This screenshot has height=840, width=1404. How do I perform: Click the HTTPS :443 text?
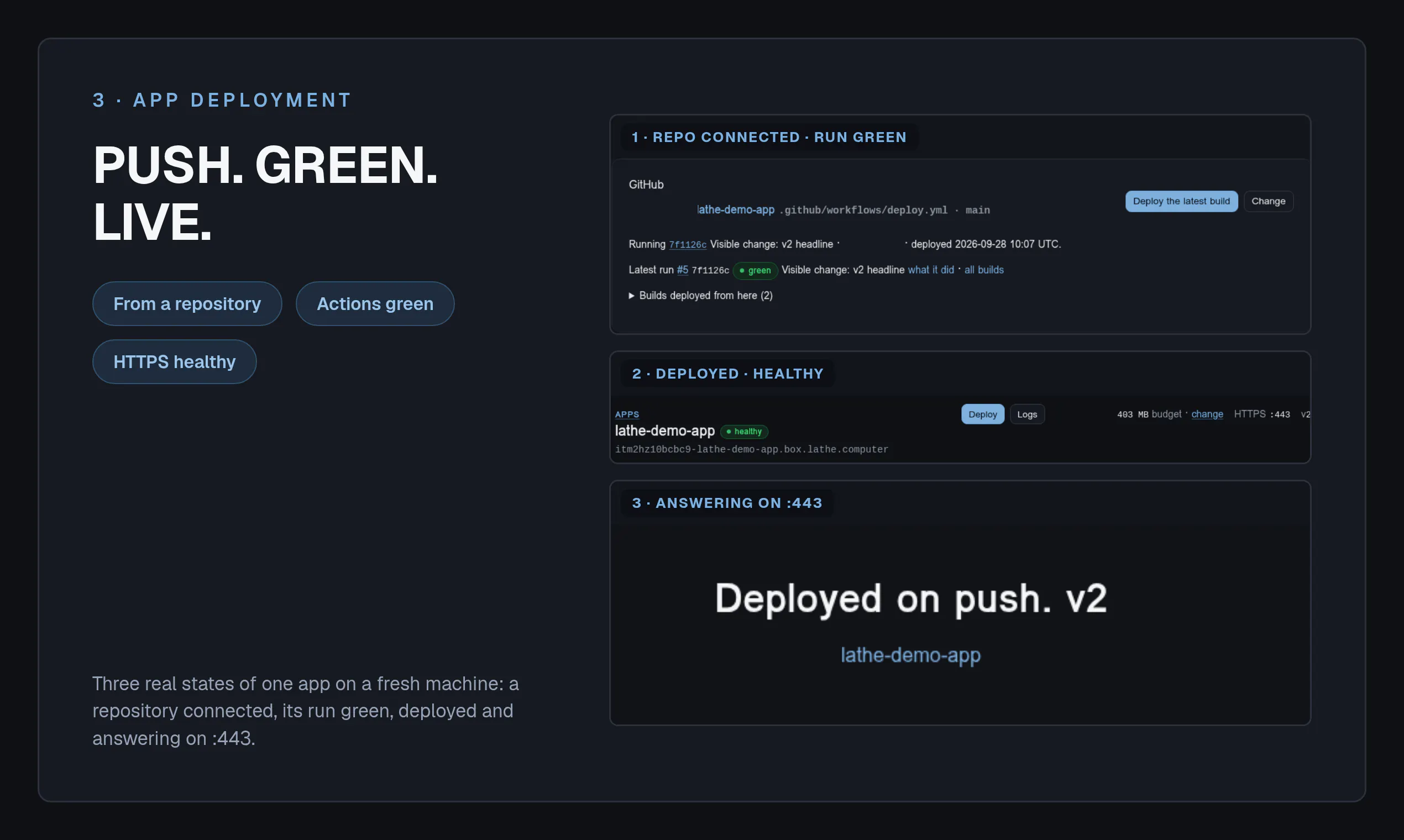pos(1262,414)
